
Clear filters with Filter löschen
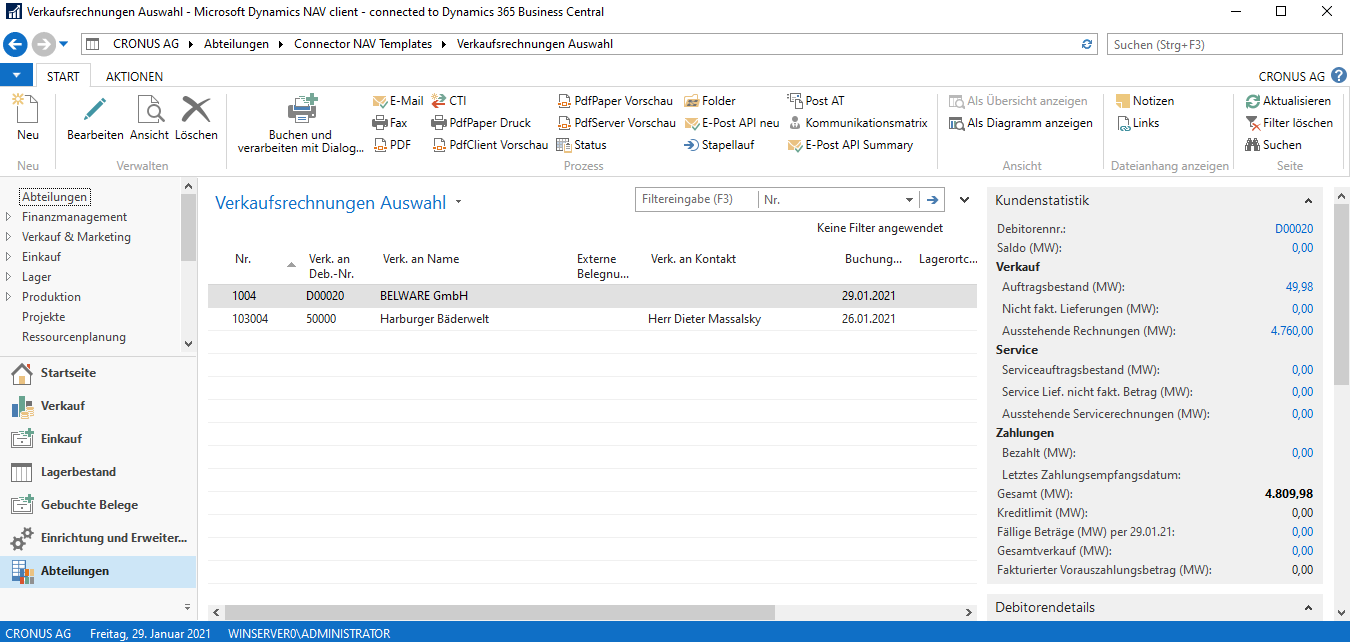(x=1289, y=123)
